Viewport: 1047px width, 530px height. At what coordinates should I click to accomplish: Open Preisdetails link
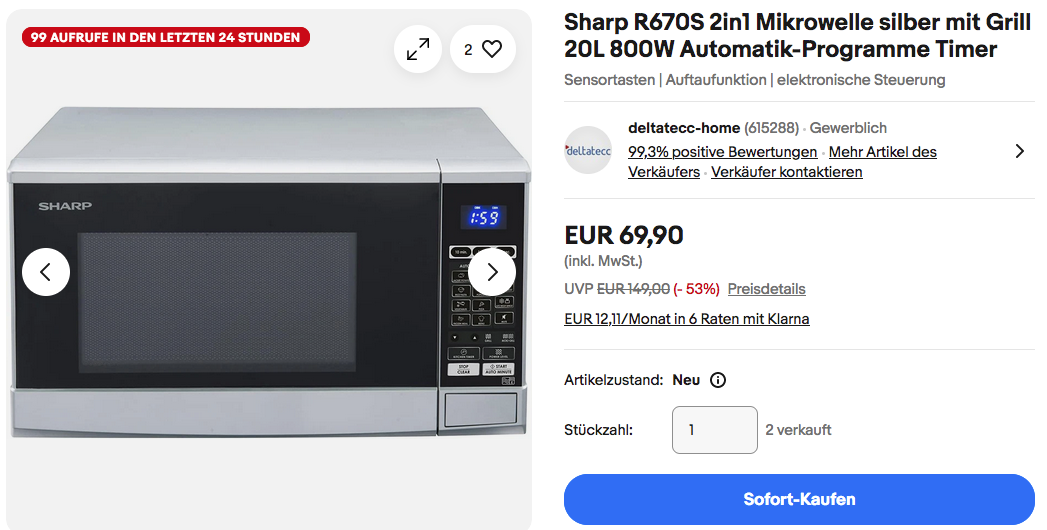pos(767,289)
